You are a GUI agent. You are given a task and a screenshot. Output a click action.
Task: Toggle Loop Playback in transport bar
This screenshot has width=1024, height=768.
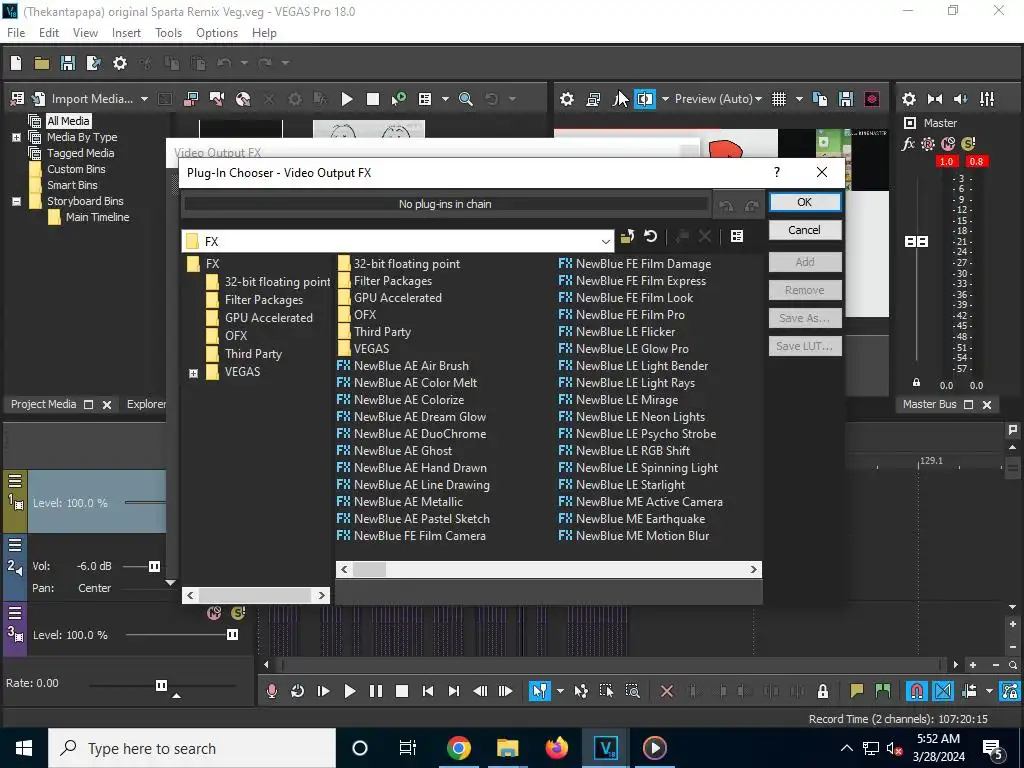[x=298, y=691]
